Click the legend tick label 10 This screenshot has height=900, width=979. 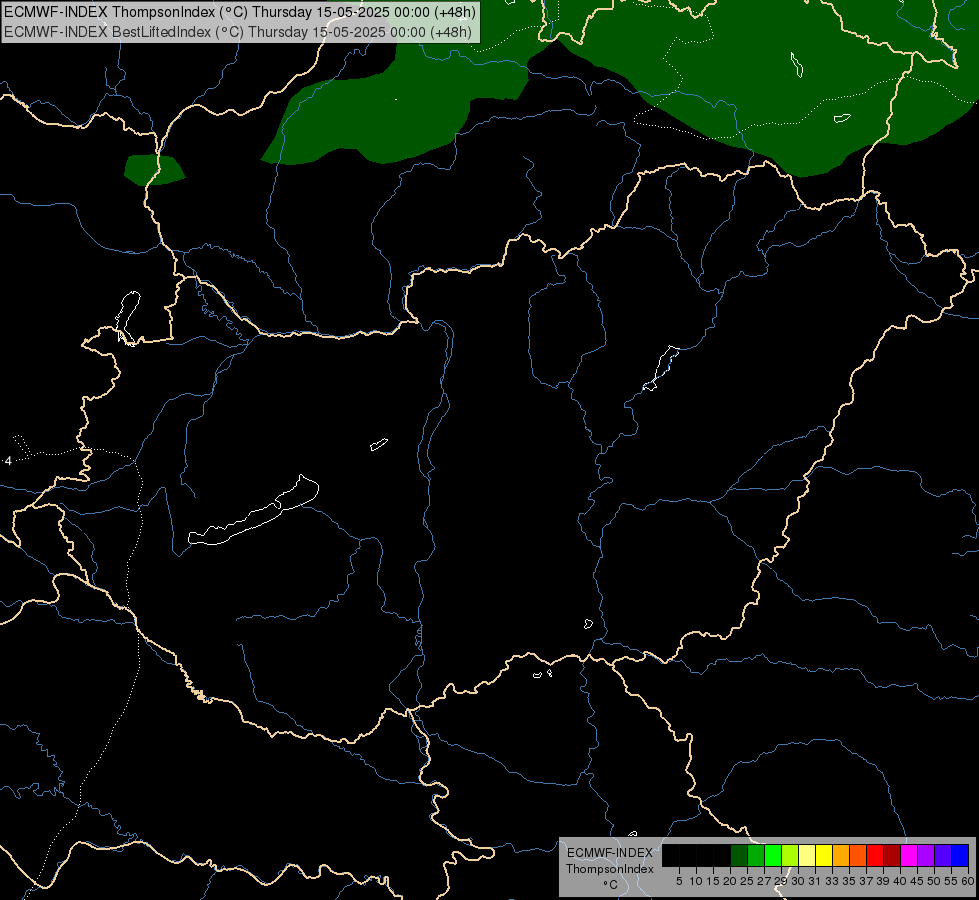pos(696,881)
